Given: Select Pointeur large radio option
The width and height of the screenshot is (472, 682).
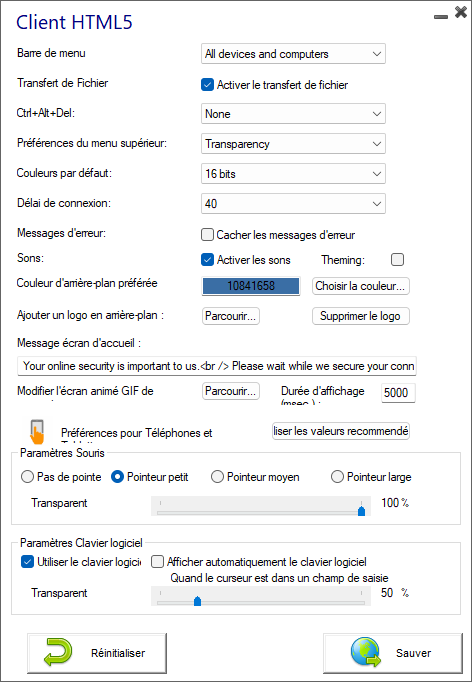Looking at the screenshot, I should coord(337,477).
